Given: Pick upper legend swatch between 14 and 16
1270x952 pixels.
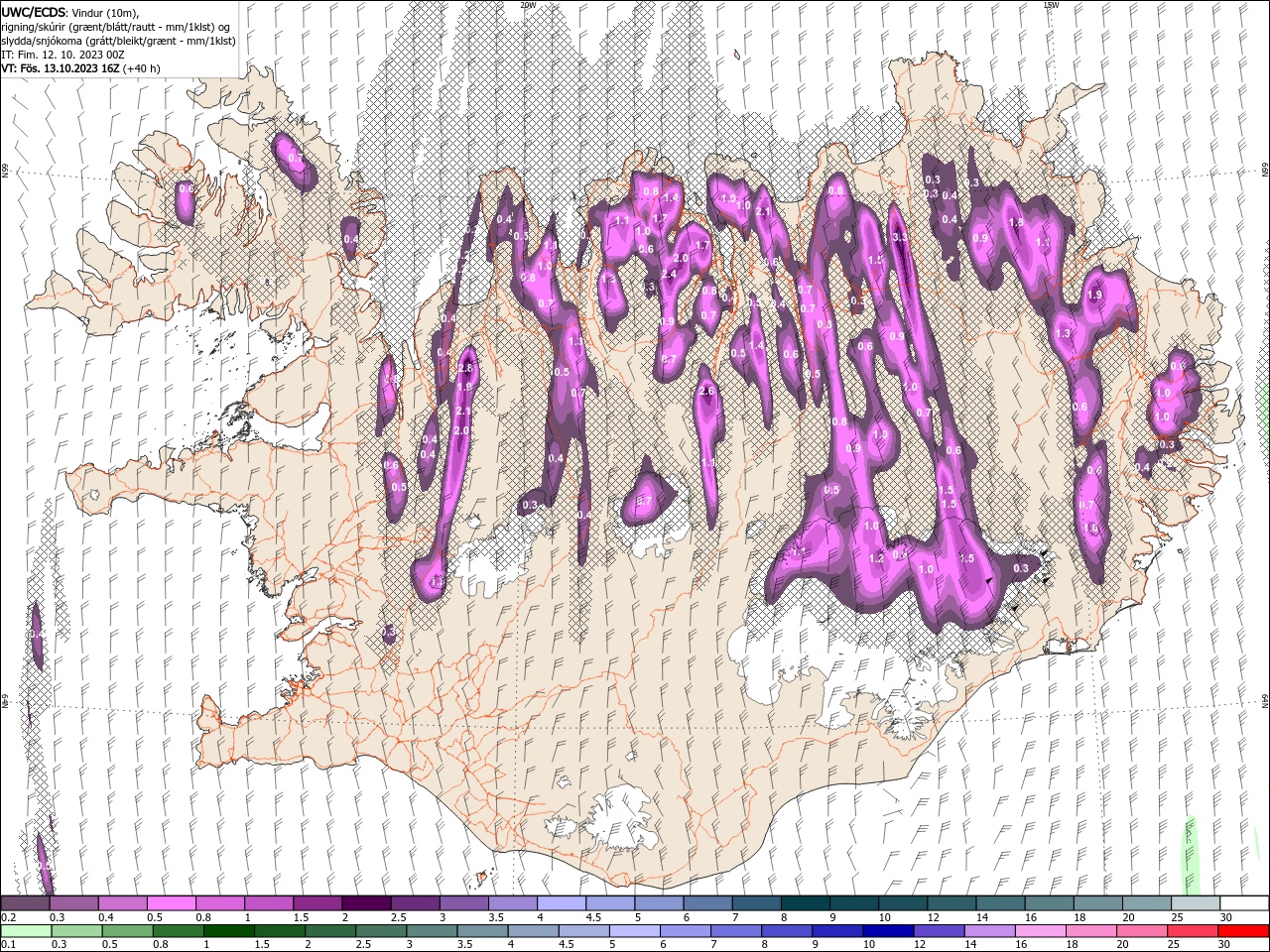Looking at the screenshot, I should pos(999,903).
